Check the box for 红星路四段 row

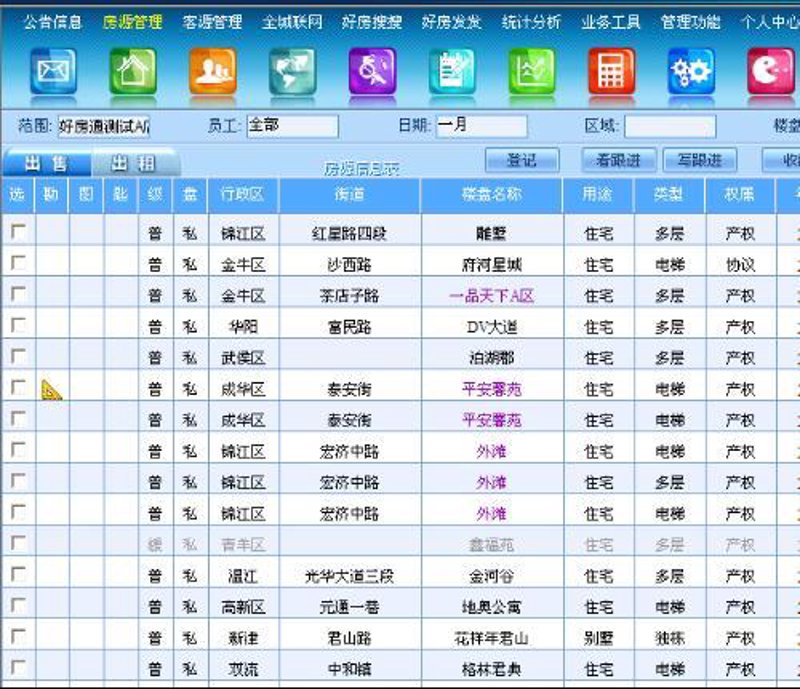click(18, 231)
